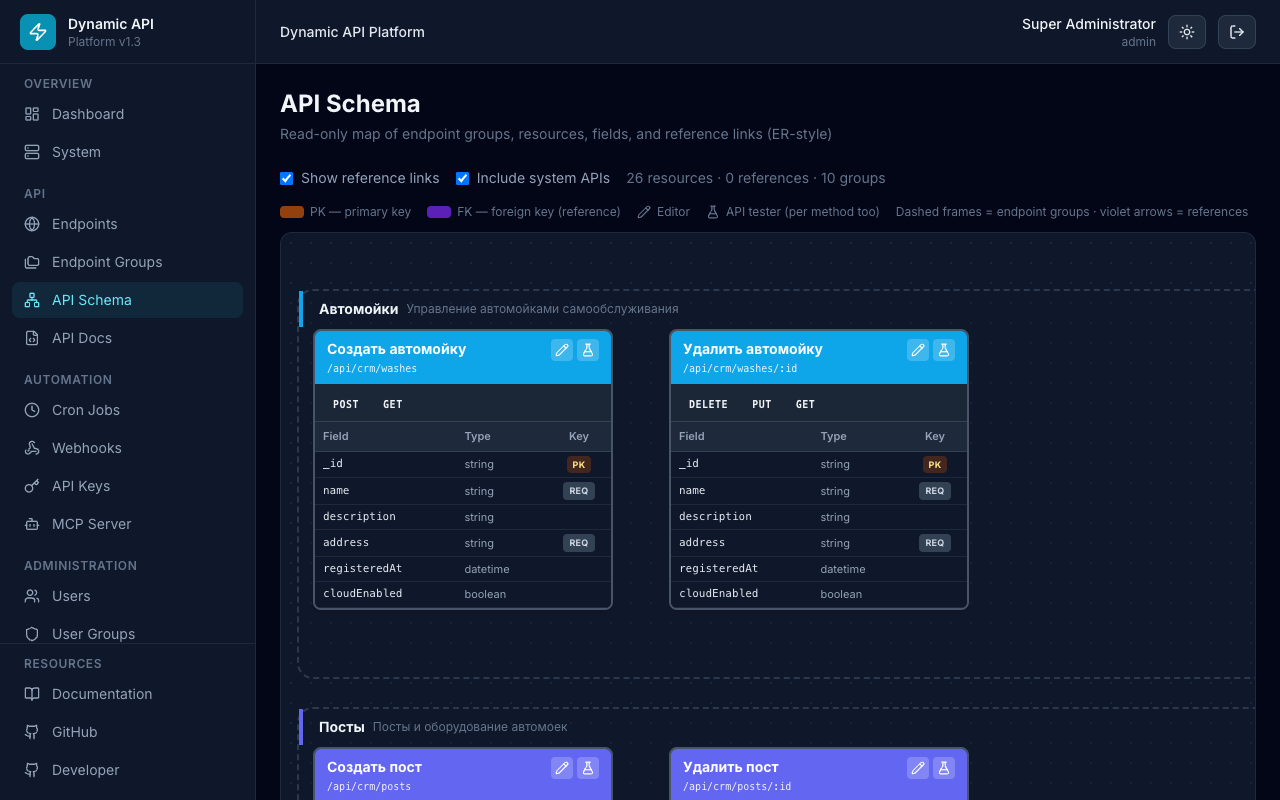
Task: Click description field in Создать автомойку
Action: (x=359, y=516)
